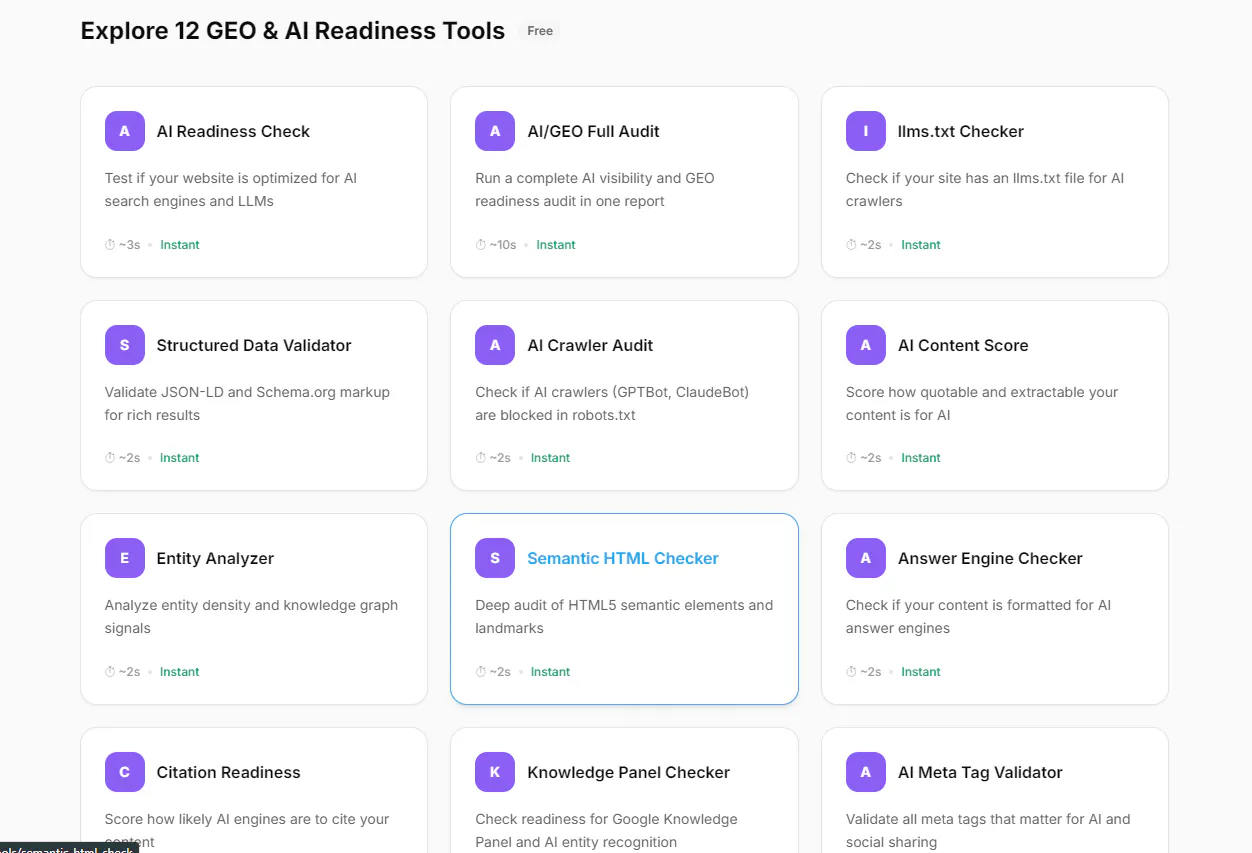This screenshot has height=853, width=1252.
Task: Click the clock icon in Semantic HTML Checker card
Action: coord(481,672)
